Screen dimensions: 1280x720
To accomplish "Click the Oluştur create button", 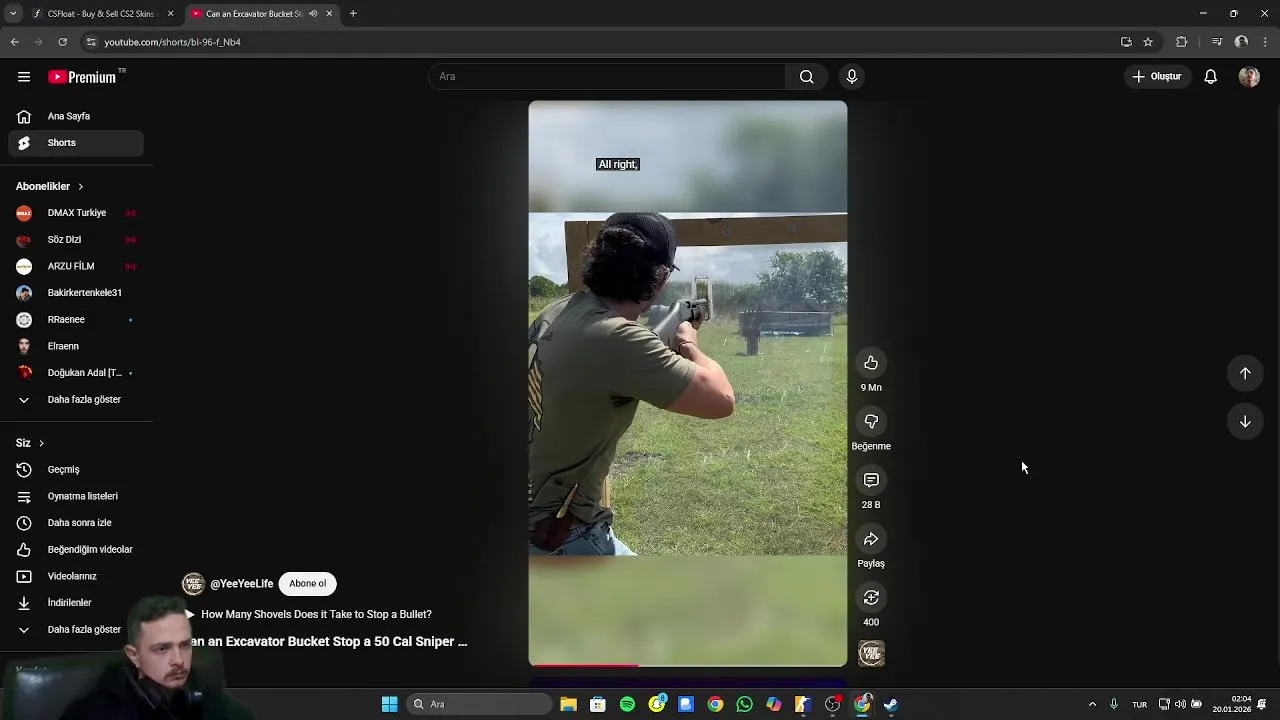I will pos(1156,77).
